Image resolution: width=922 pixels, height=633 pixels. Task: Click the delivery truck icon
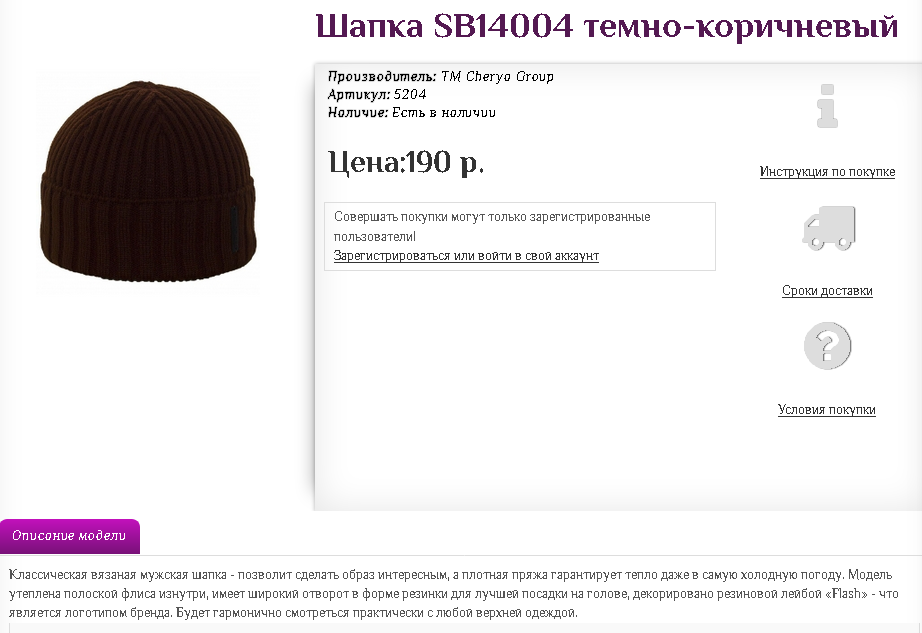(829, 228)
